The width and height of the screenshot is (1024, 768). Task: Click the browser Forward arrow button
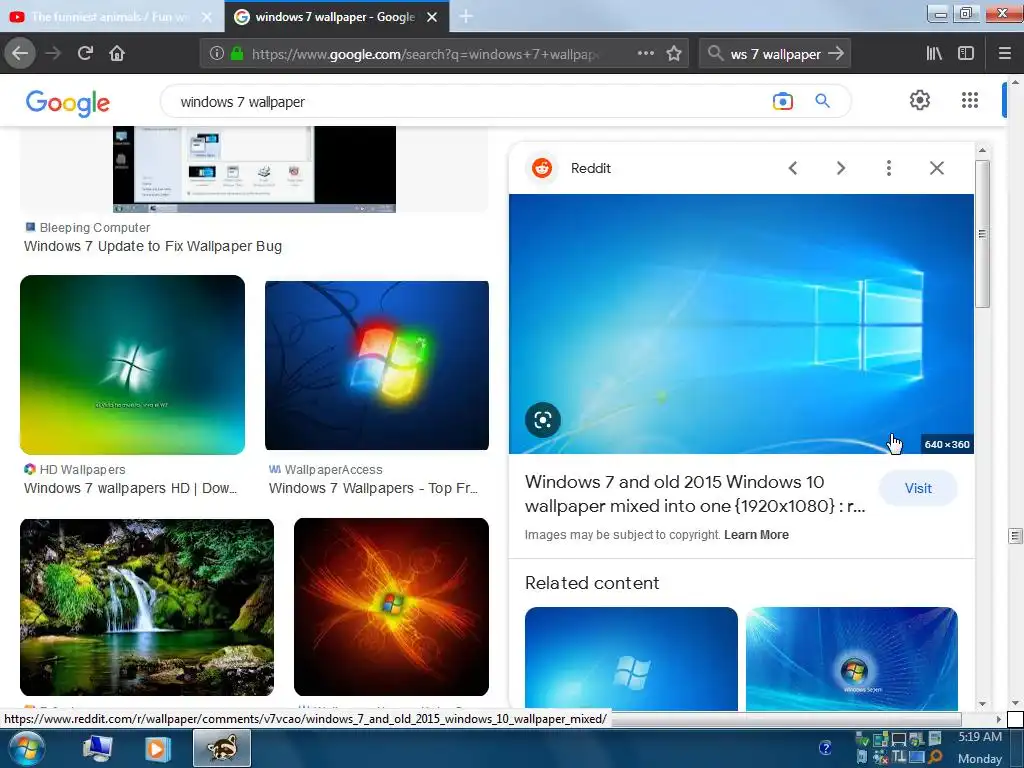coord(53,53)
